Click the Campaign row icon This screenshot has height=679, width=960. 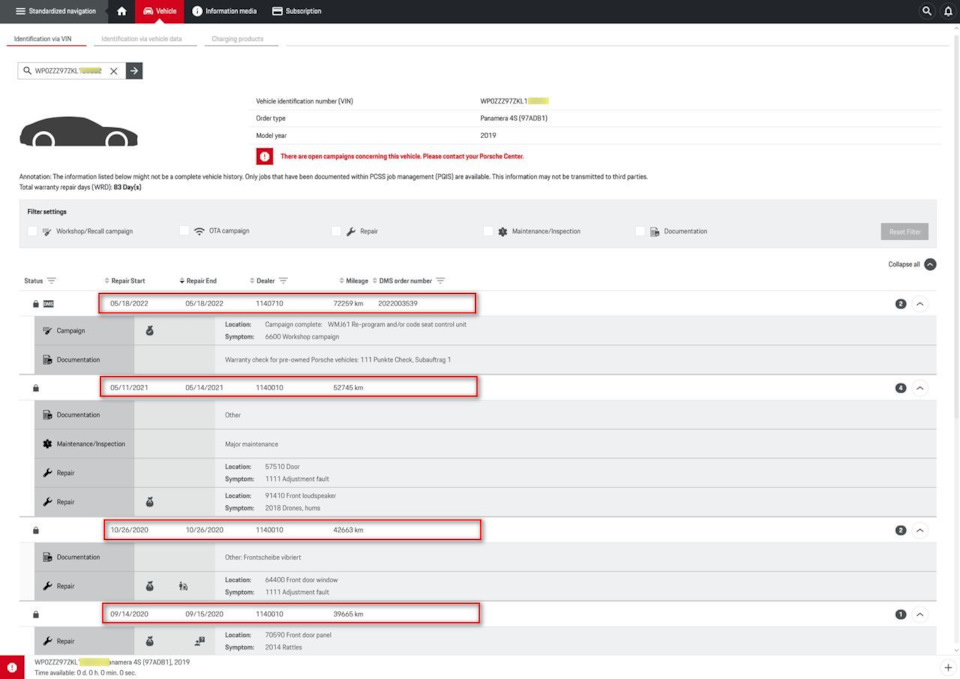click(47, 331)
